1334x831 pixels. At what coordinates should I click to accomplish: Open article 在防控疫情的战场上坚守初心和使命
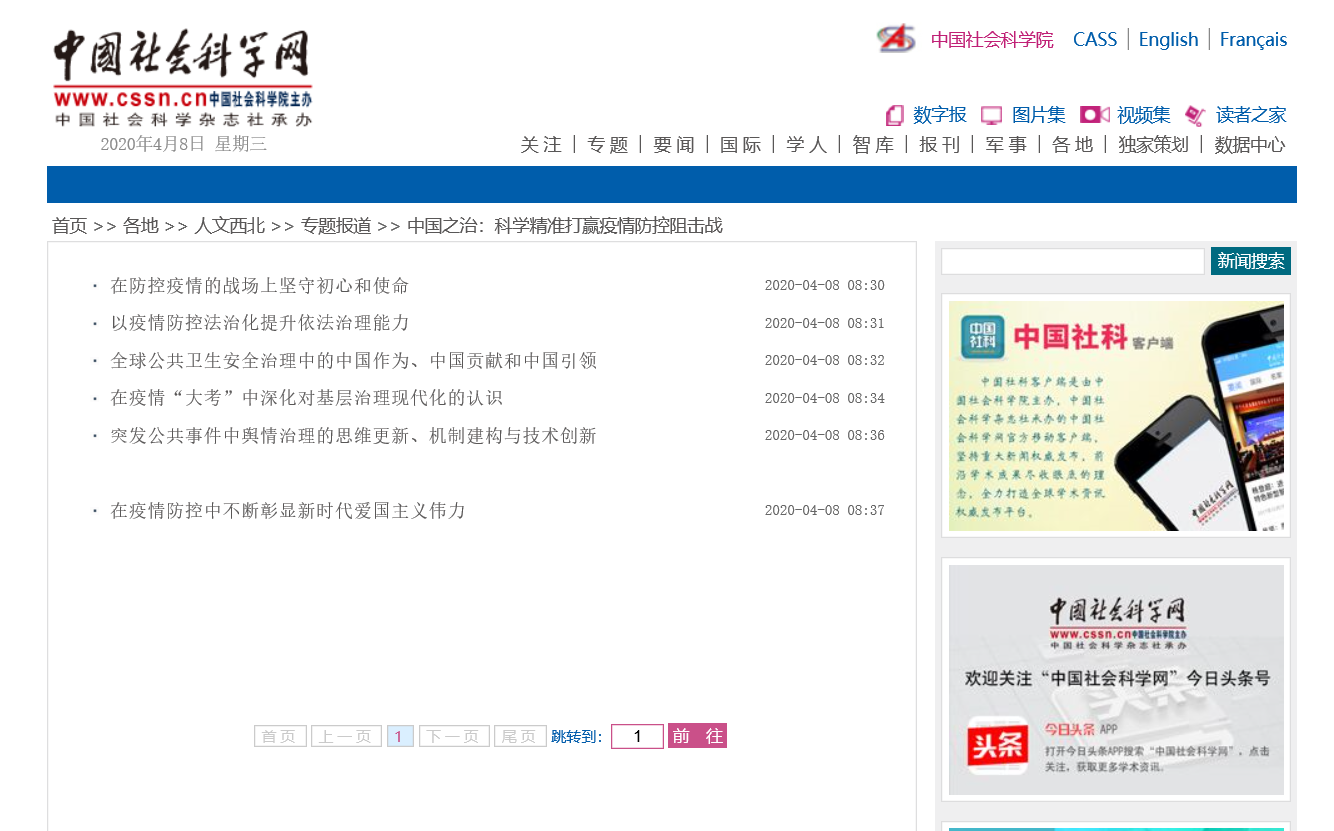pos(259,286)
